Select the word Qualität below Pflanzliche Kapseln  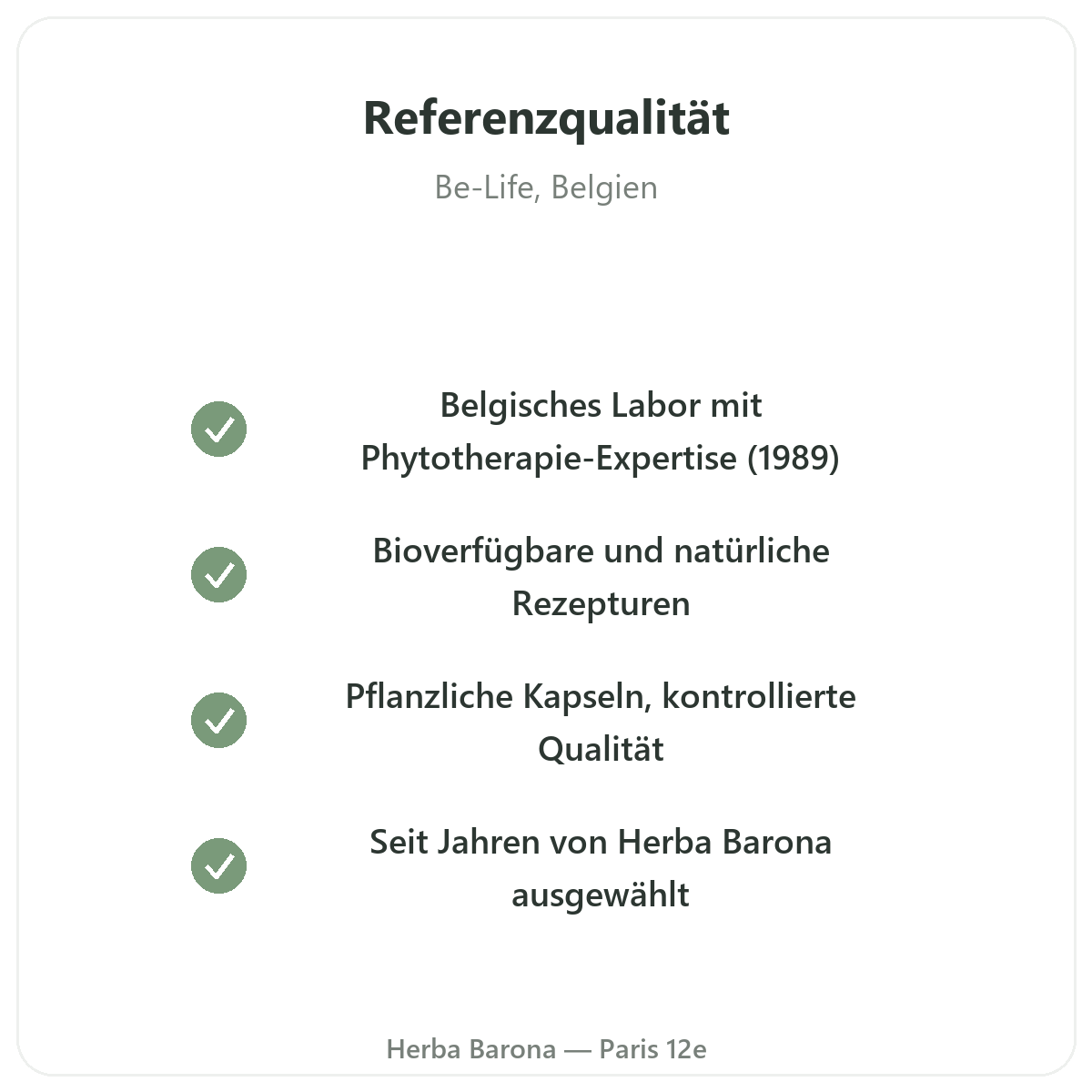coord(601,749)
